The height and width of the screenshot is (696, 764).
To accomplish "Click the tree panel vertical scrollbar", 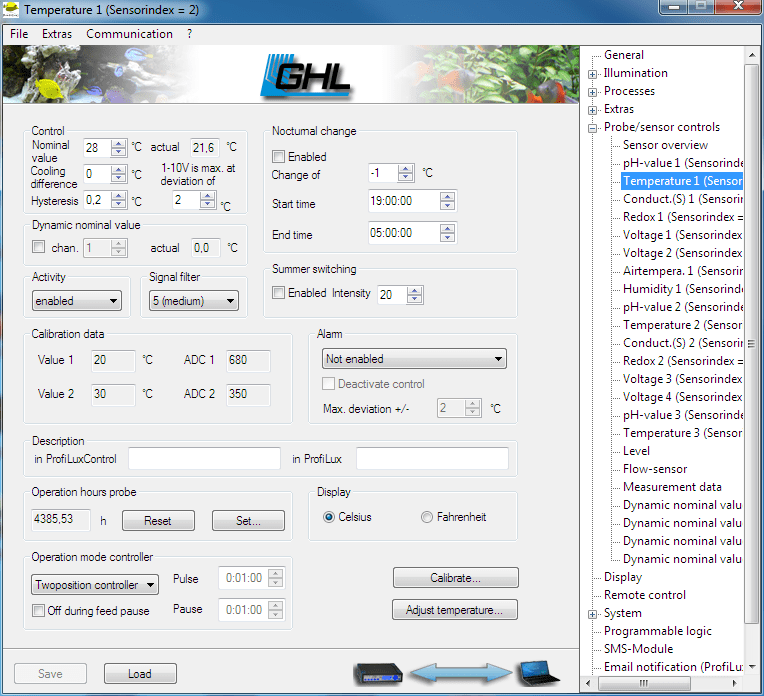I will coord(751,343).
